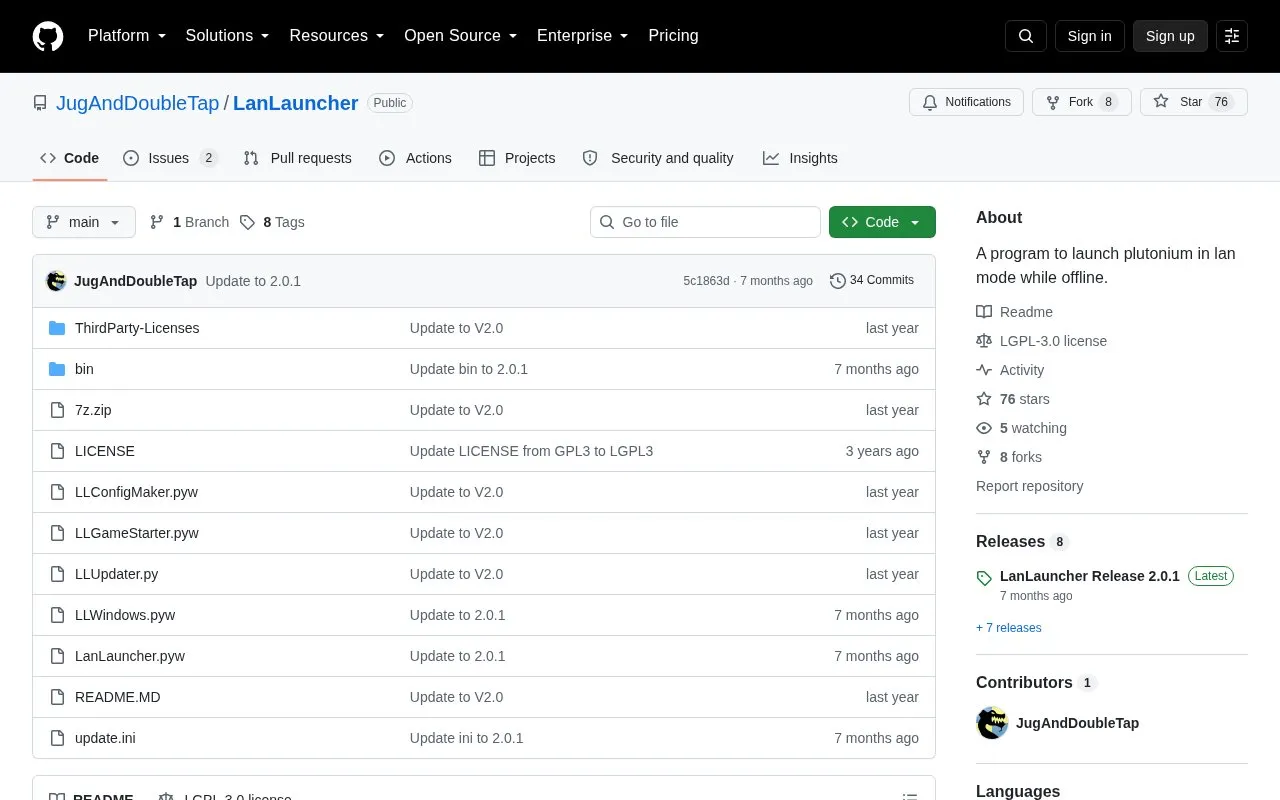Switch to the Pull requests tab
This screenshot has height=800, width=1280.
[x=298, y=158]
